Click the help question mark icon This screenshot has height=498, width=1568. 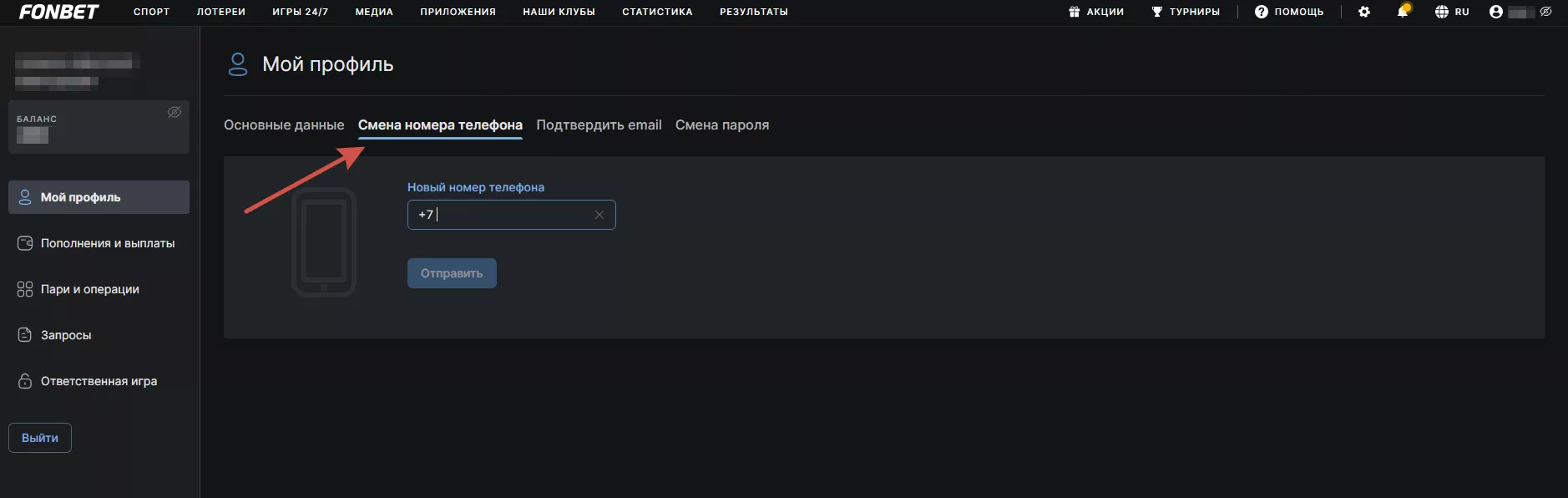tap(1261, 12)
